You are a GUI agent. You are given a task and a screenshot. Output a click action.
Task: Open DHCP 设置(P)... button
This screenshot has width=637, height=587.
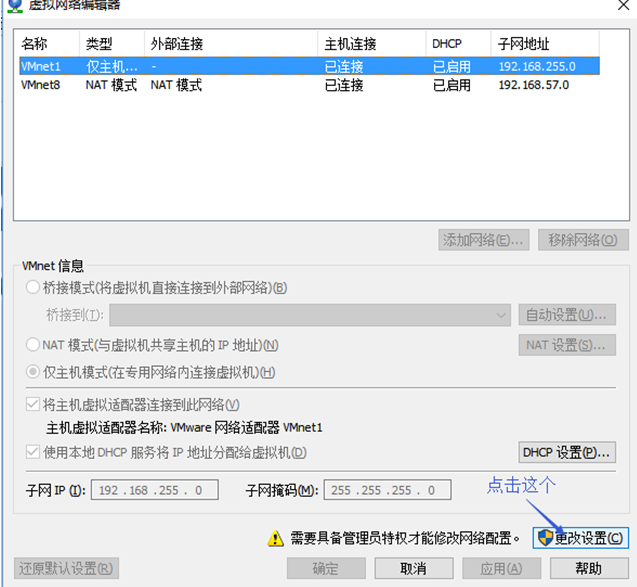pos(567,452)
